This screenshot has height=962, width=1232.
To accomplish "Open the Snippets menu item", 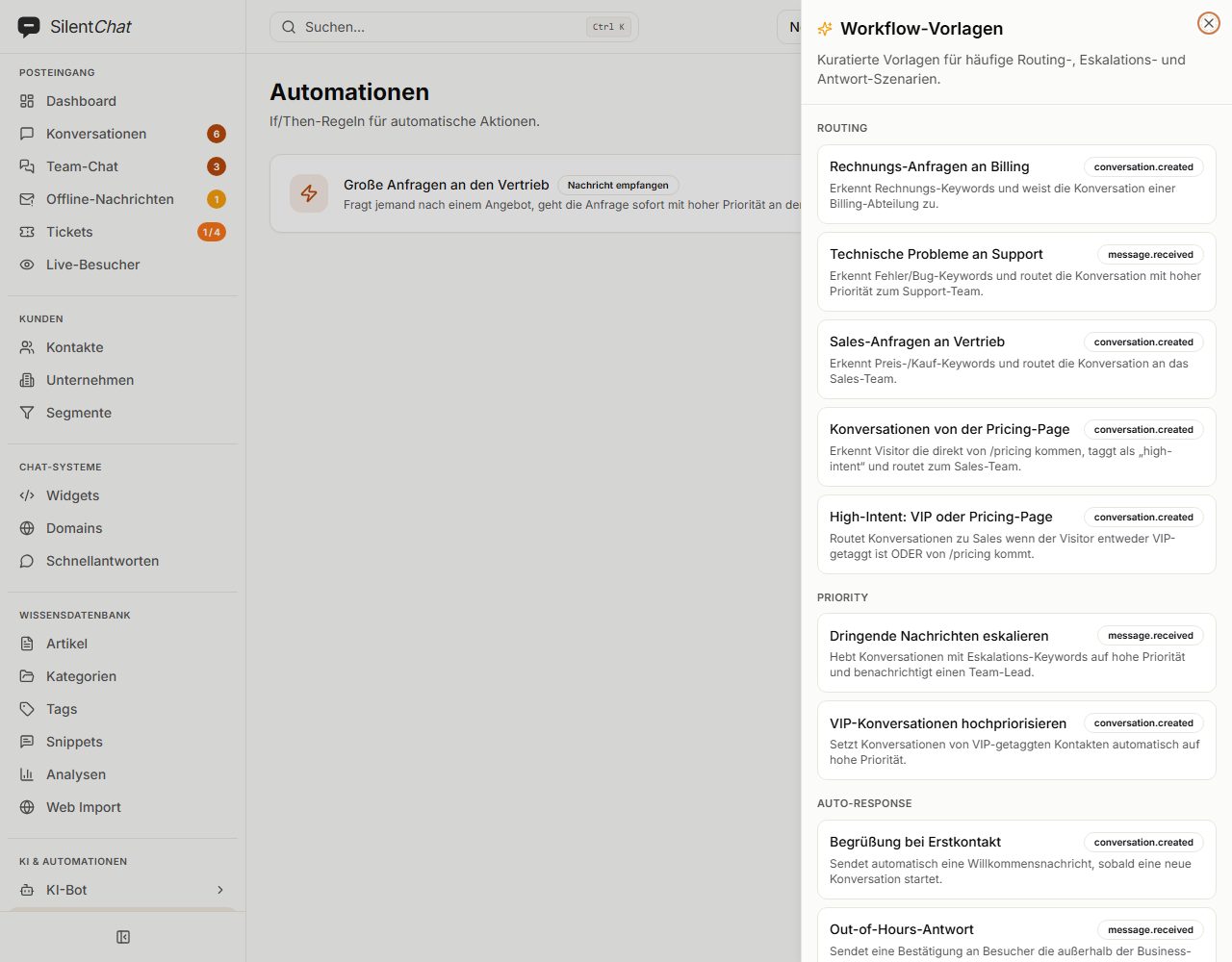I will coord(122,742).
